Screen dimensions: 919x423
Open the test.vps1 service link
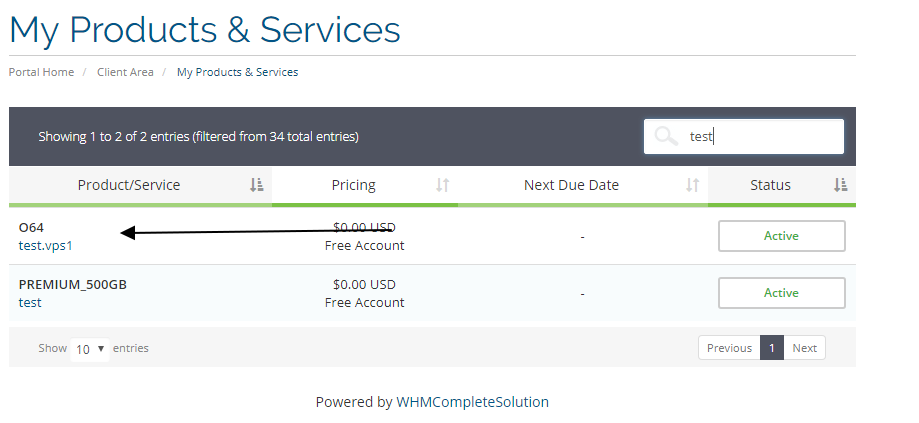point(46,245)
